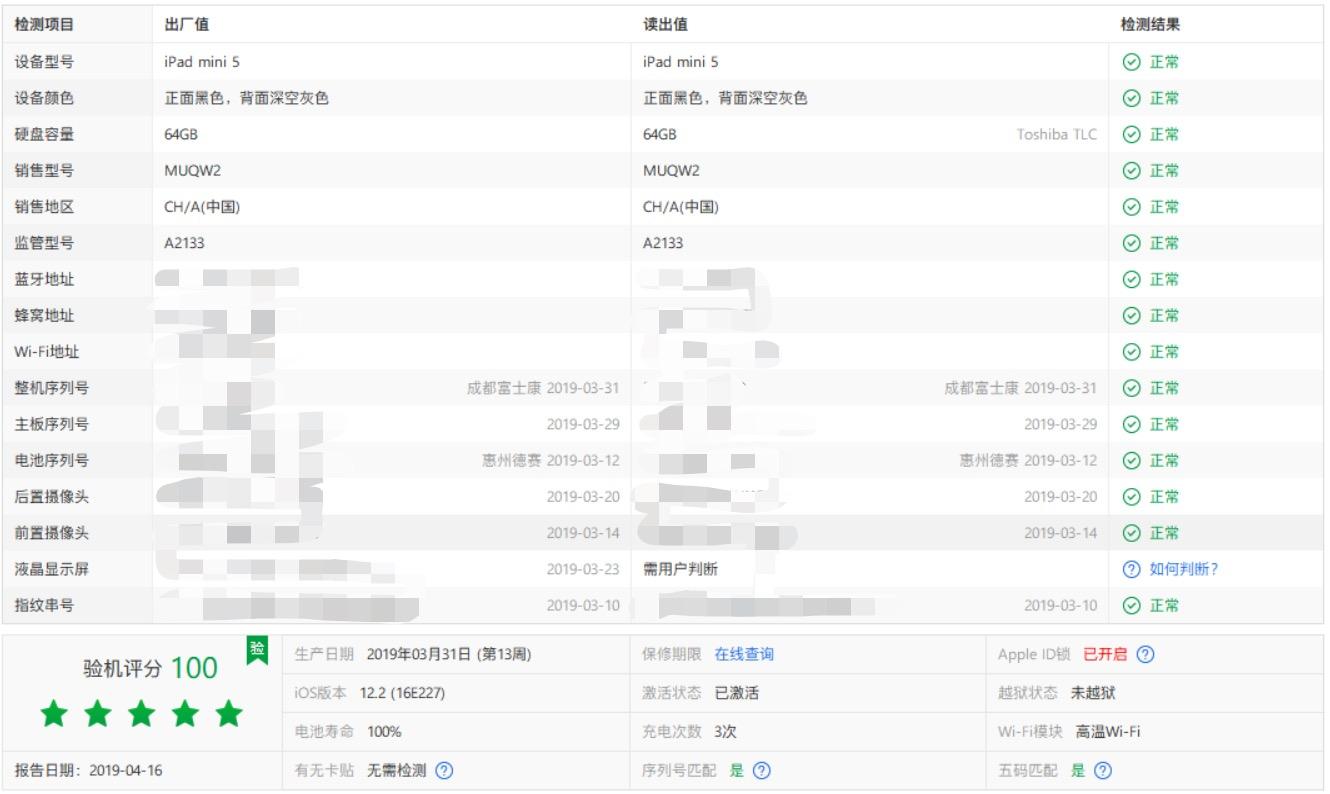Click the read value A2133

pyautogui.click(x=663, y=243)
